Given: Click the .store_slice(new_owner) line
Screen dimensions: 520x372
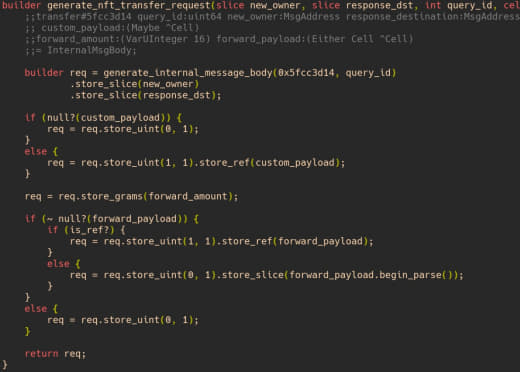Looking at the screenshot, I should tap(135, 84).
